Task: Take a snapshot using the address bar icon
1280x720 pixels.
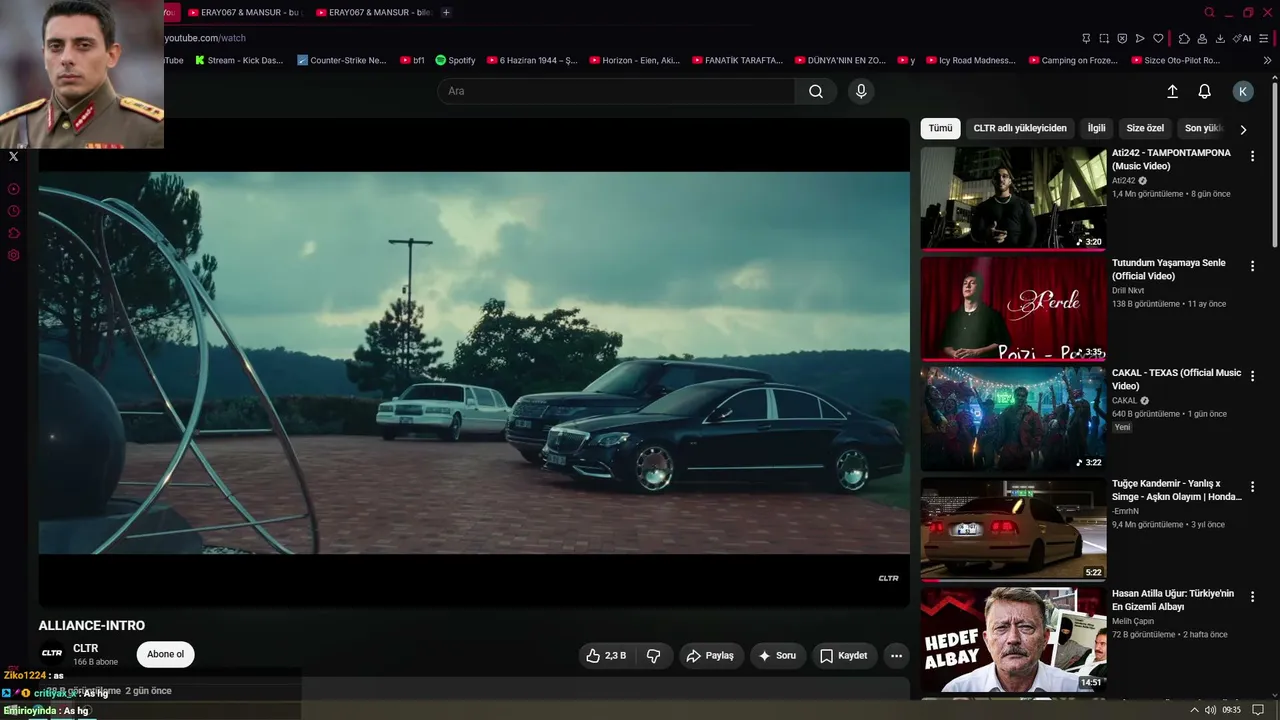Action: click(1104, 38)
